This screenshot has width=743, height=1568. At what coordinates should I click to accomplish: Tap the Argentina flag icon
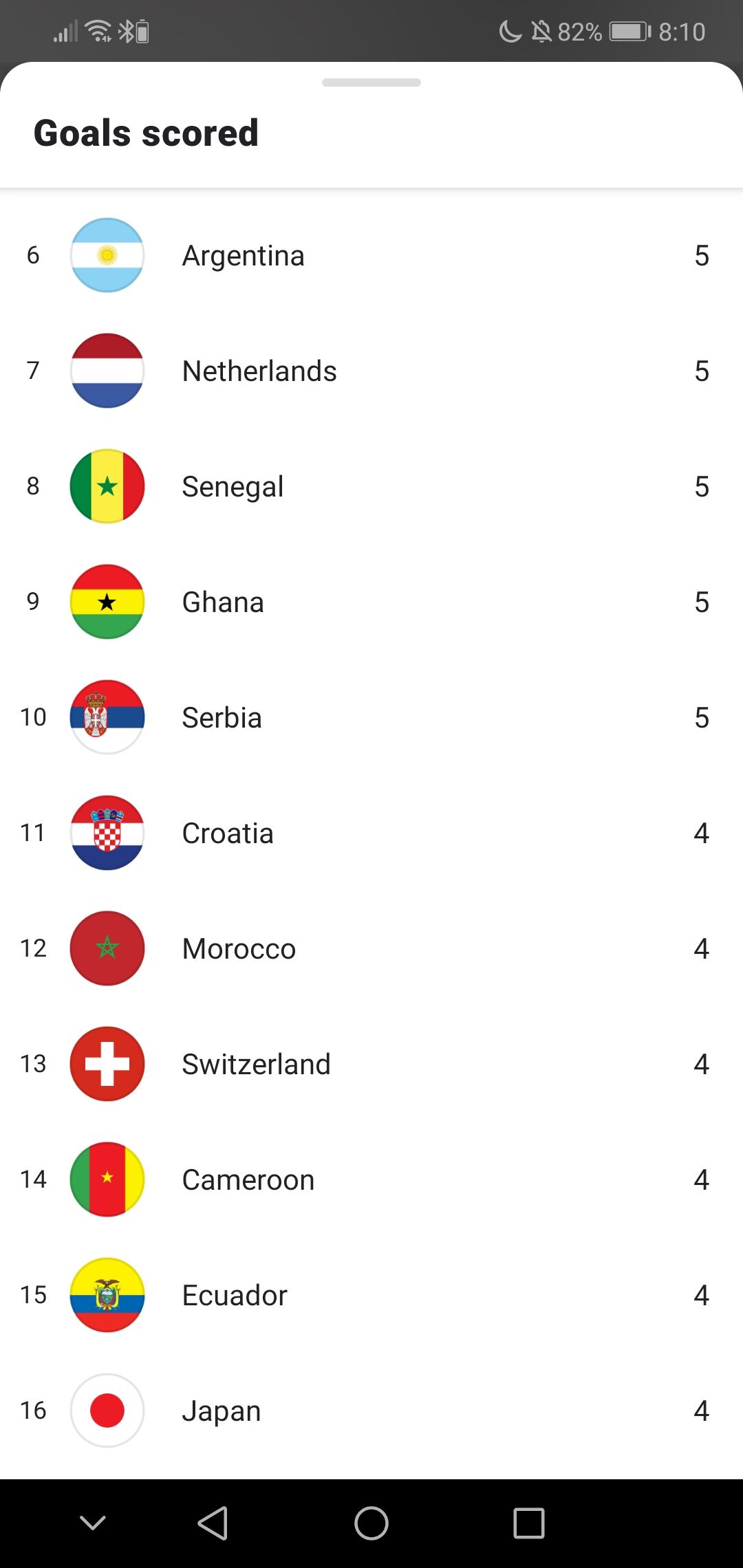coord(107,255)
